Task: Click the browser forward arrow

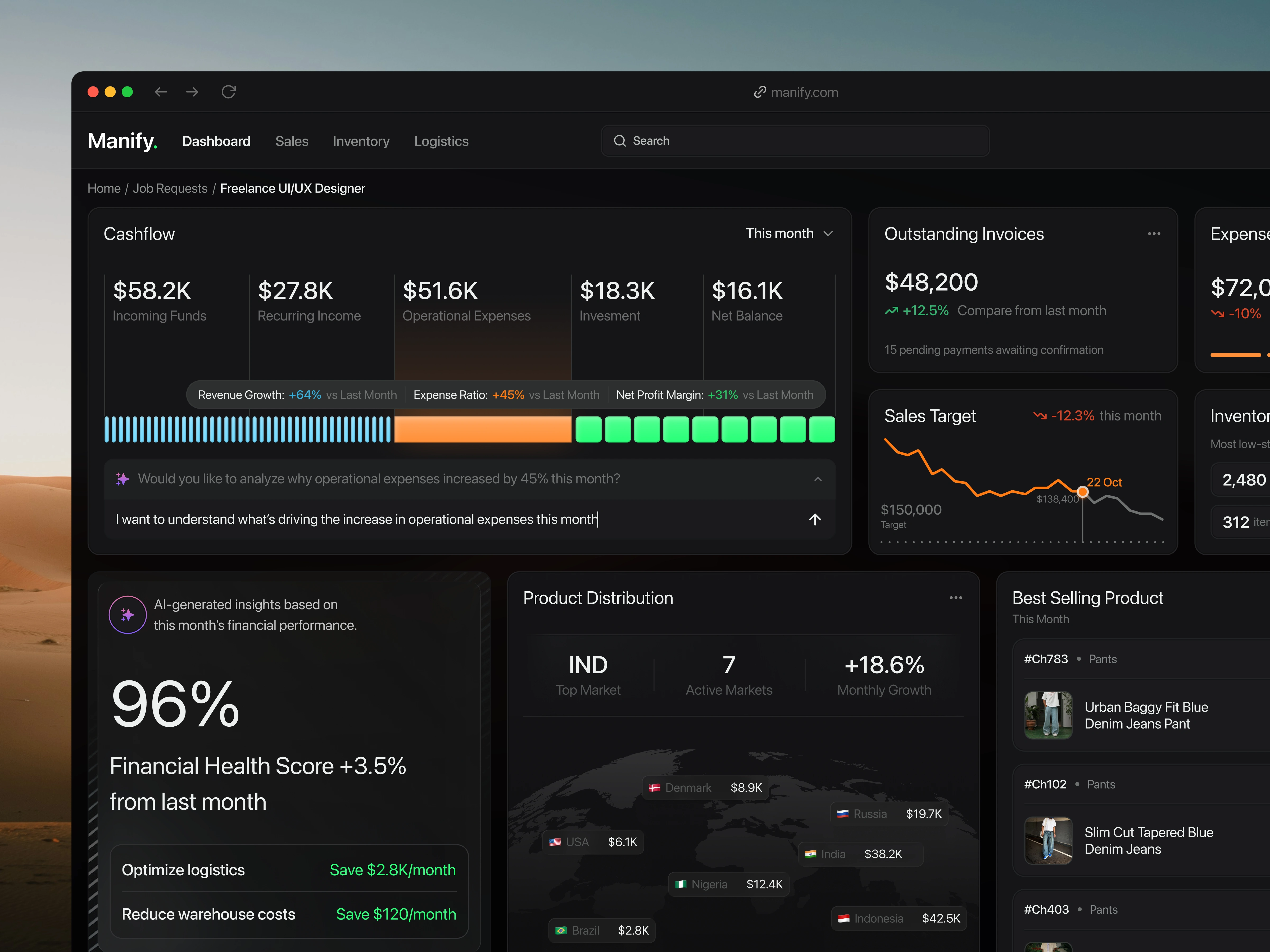Action: point(192,92)
